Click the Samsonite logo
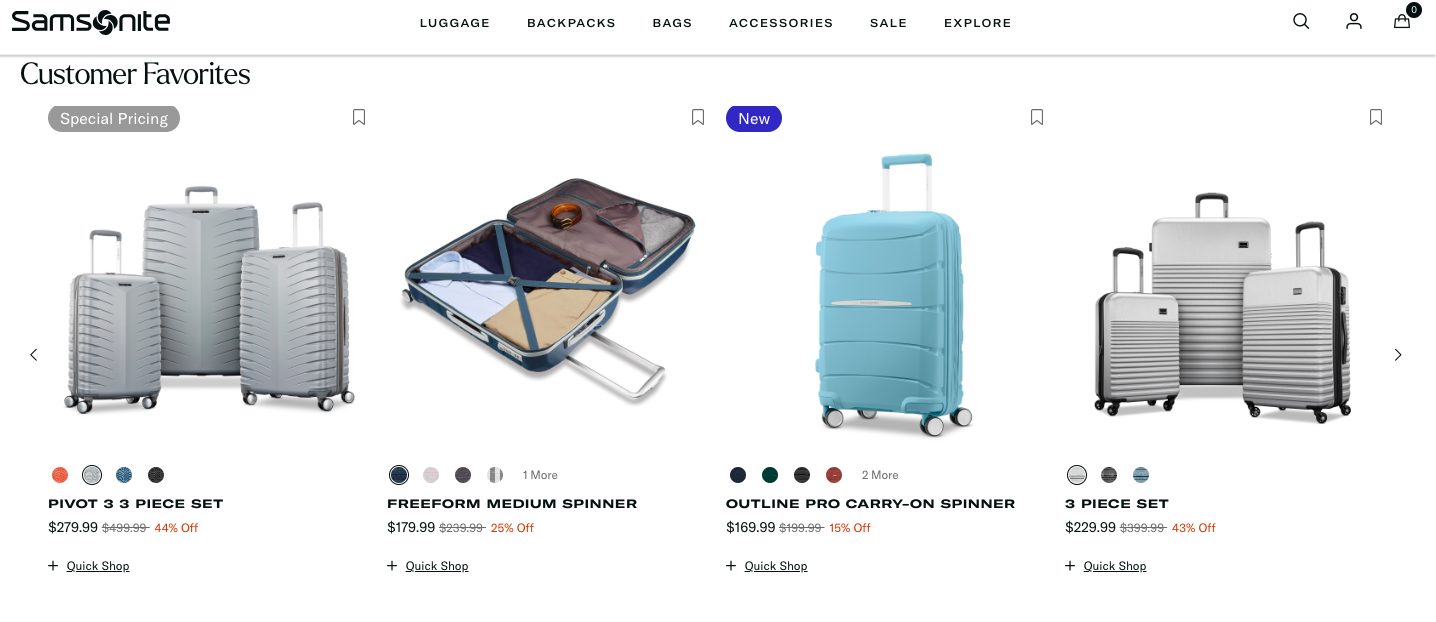The height and width of the screenshot is (622, 1436). pos(91,21)
